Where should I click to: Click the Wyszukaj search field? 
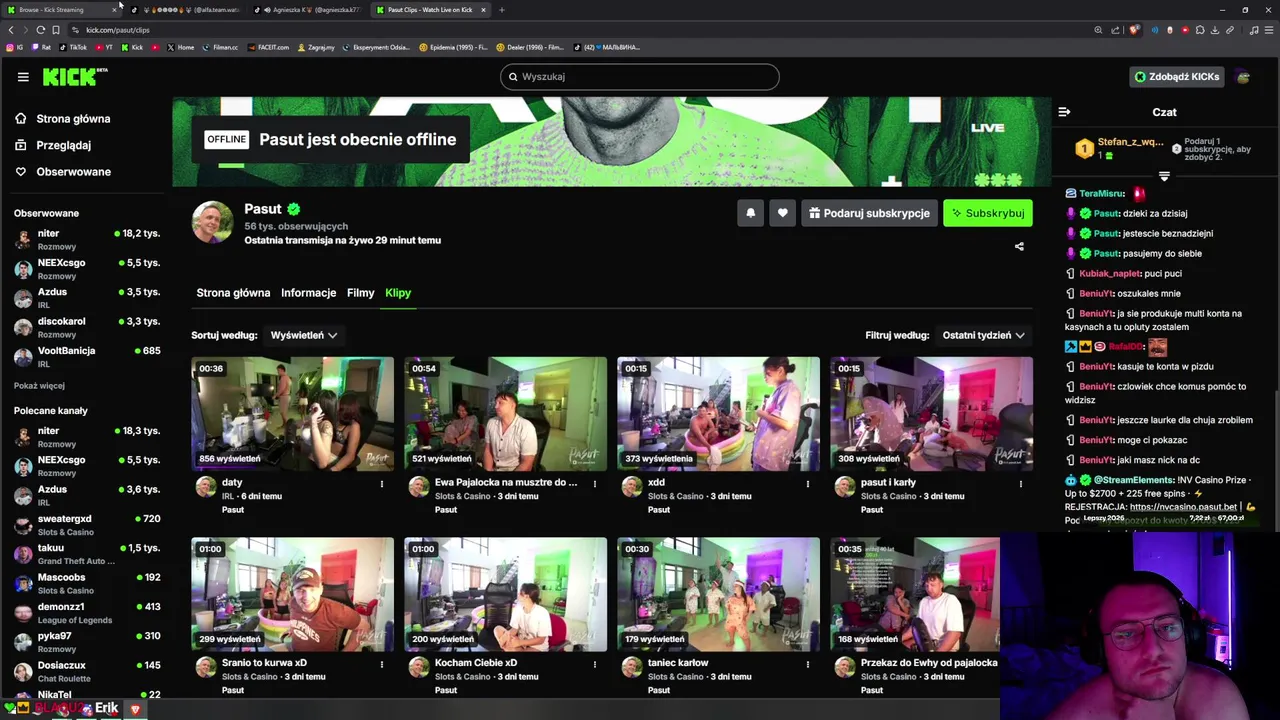(639, 77)
